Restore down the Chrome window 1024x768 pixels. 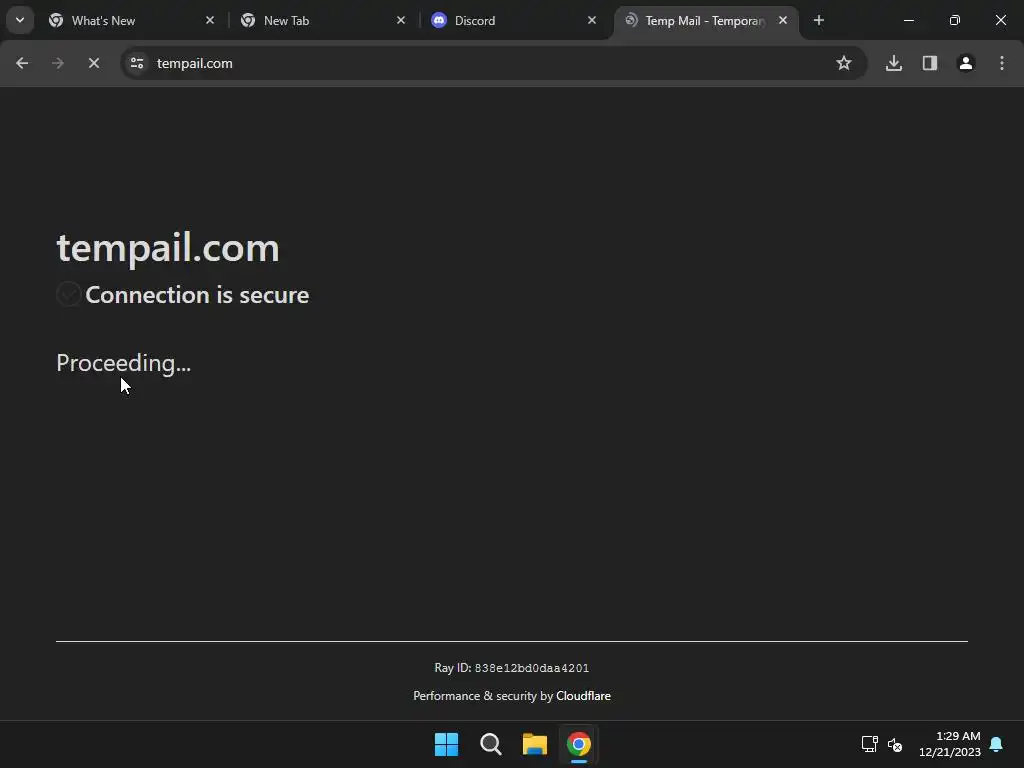[x=955, y=20]
